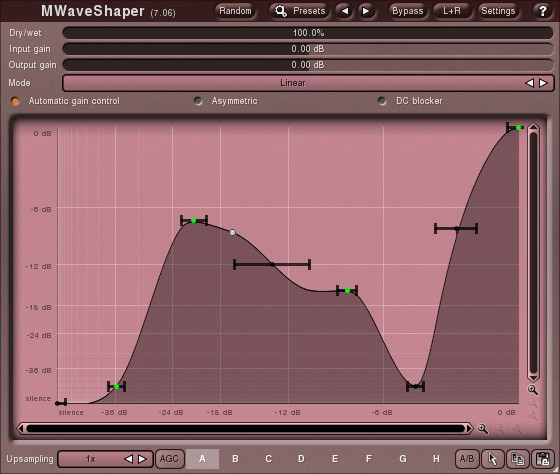The width and height of the screenshot is (560, 474).
Task: Decrease Upsampling with left arrow
Action: click(128, 459)
